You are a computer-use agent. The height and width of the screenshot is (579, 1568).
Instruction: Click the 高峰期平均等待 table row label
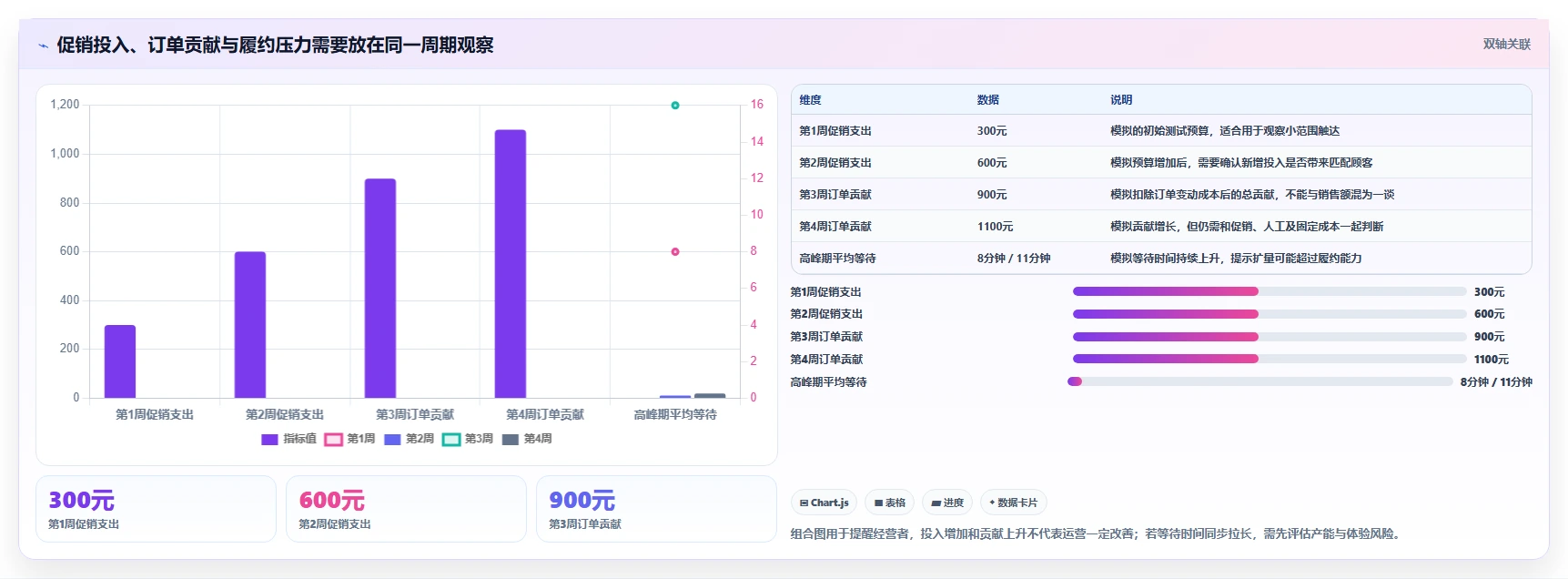837,259
